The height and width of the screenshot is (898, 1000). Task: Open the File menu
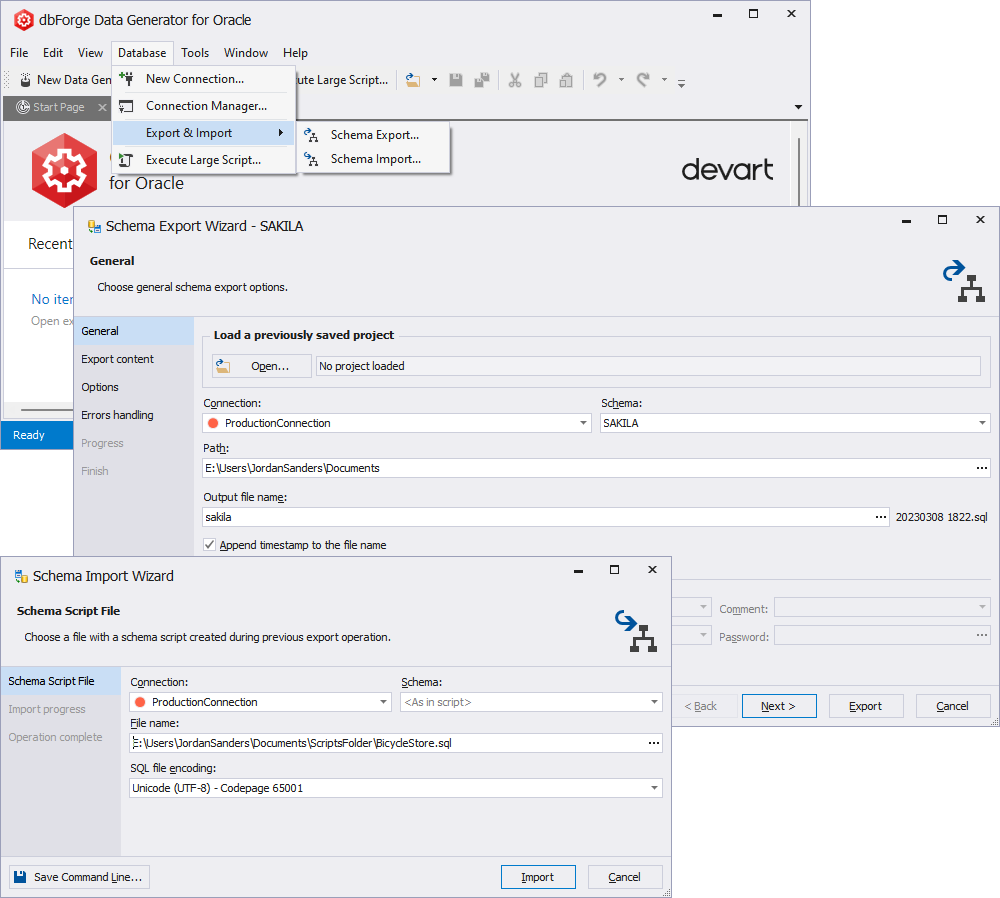coord(19,53)
